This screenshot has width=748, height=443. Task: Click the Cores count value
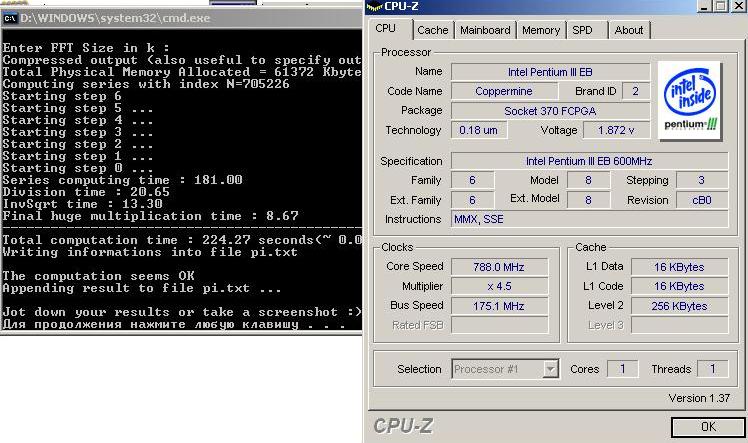[x=623, y=369]
